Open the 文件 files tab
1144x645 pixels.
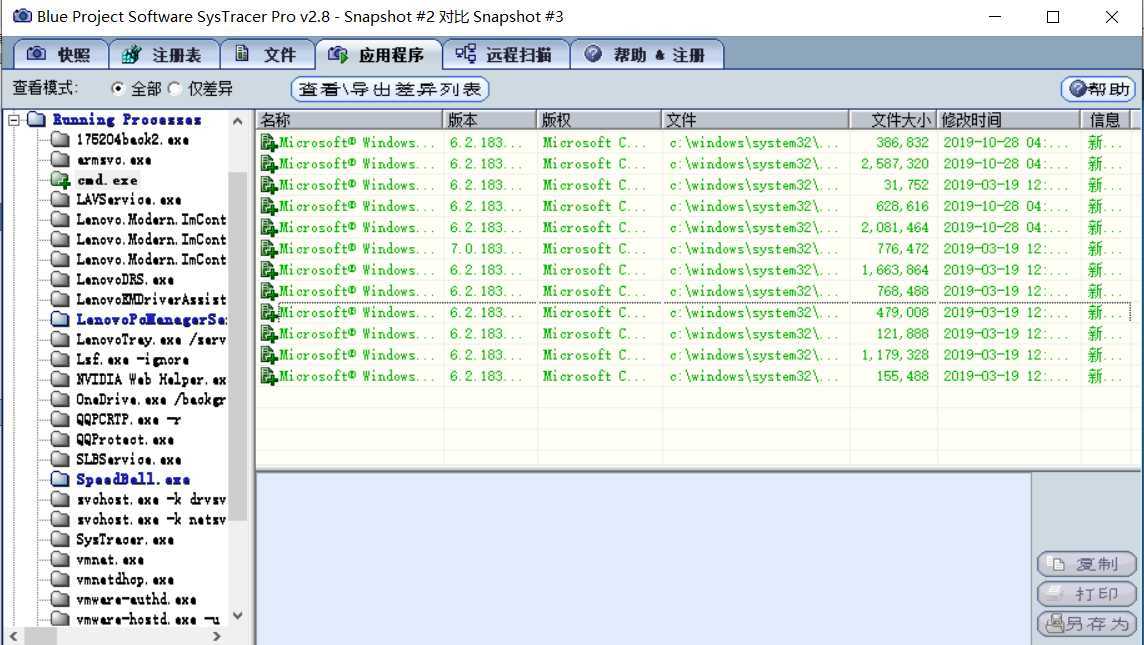pos(267,55)
